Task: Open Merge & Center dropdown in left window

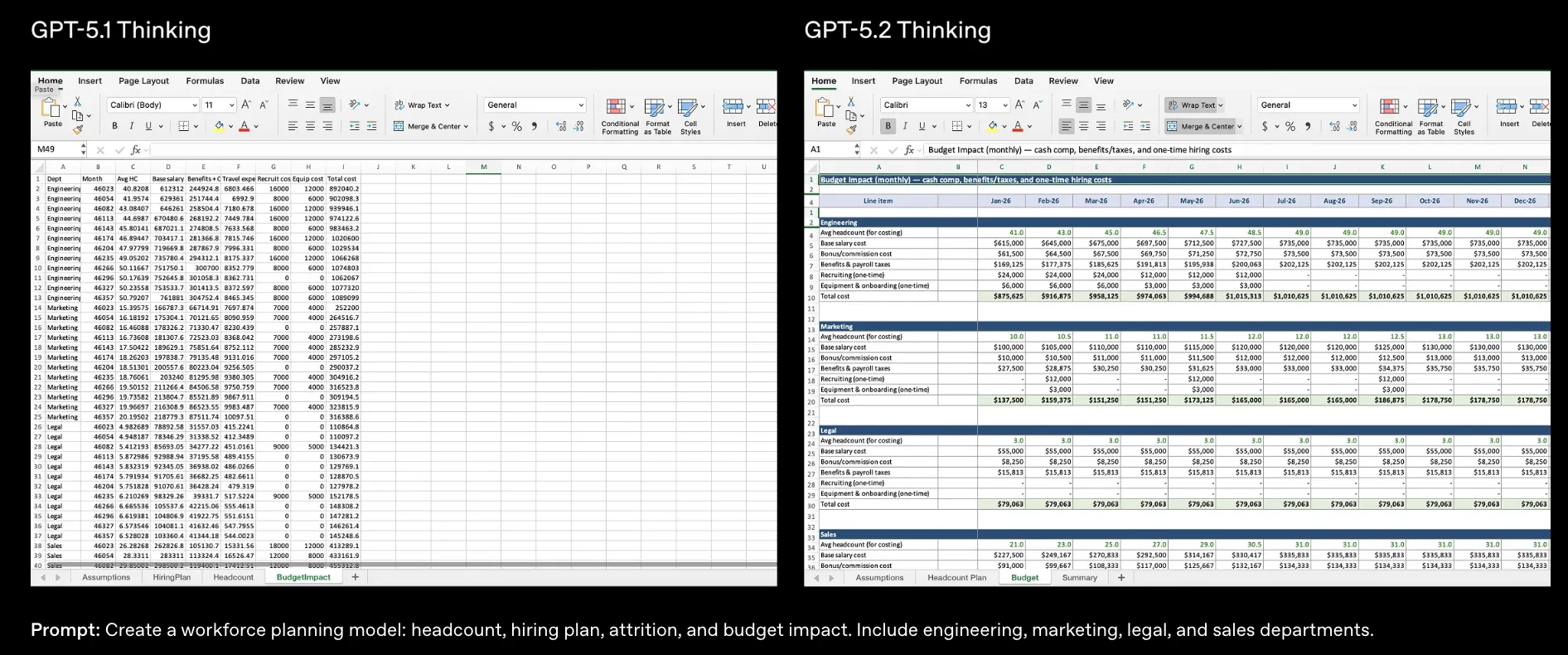Action: (467, 127)
